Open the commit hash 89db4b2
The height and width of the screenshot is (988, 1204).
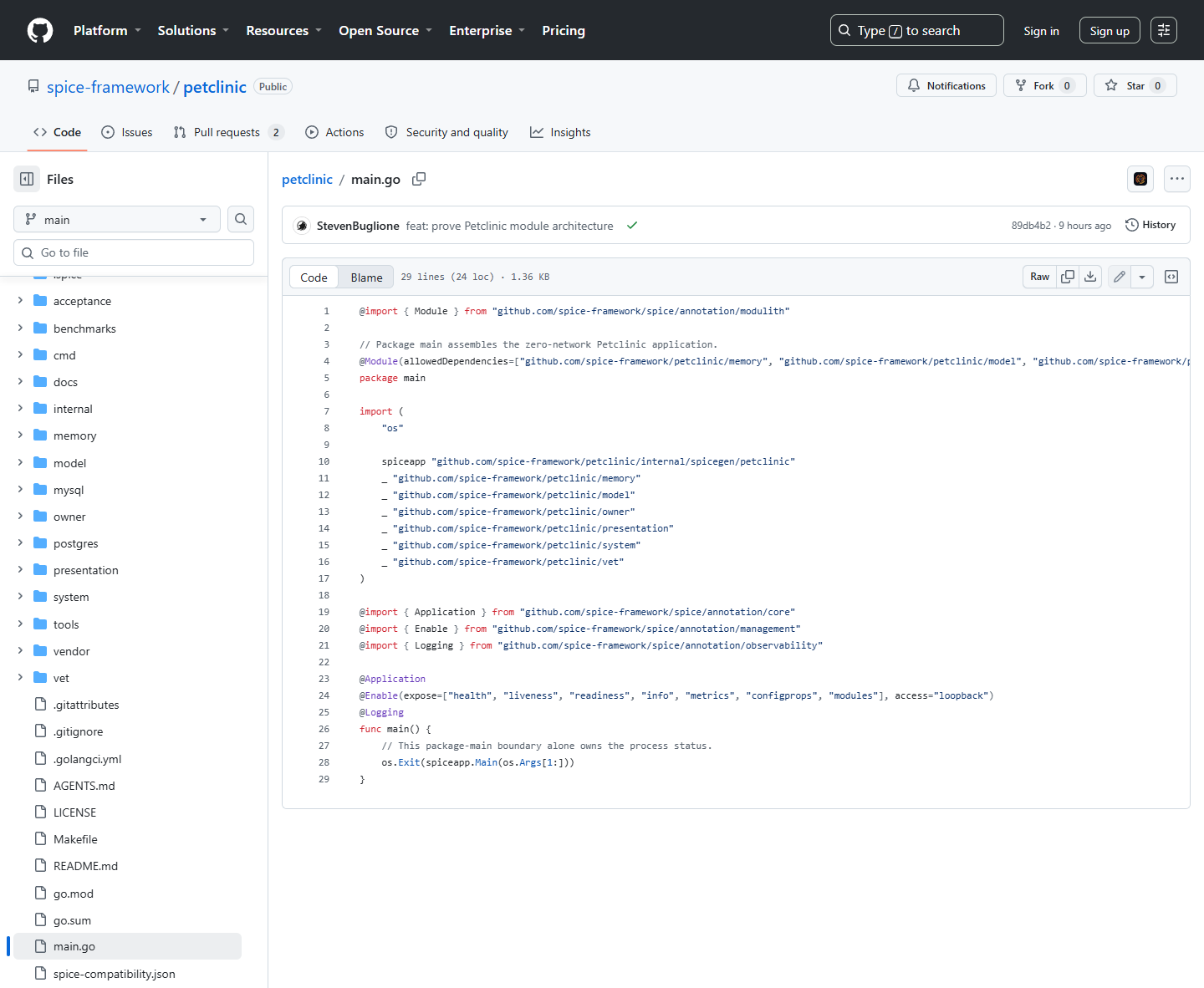[x=1031, y=226]
